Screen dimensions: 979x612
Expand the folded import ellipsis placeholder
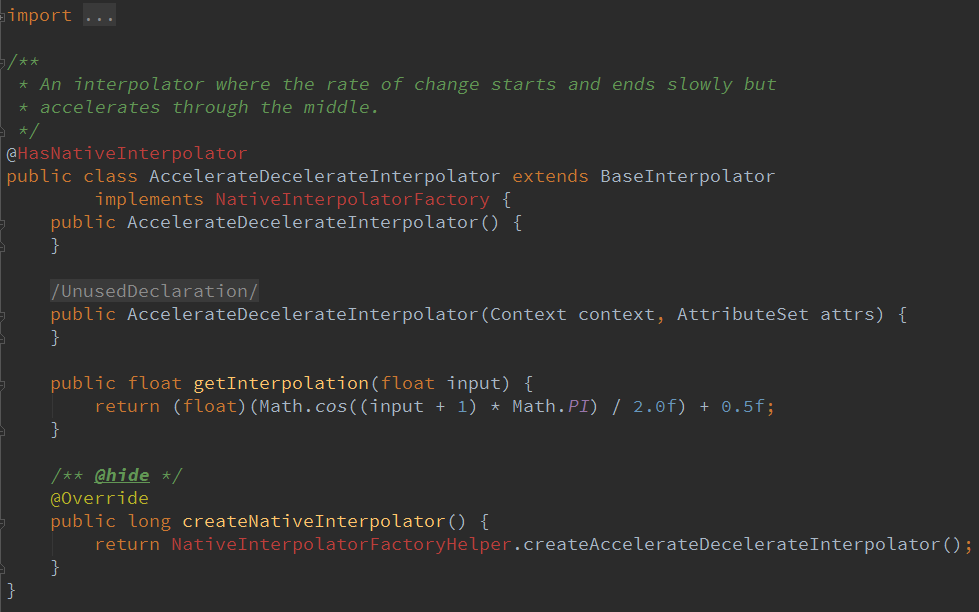point(99,16)
